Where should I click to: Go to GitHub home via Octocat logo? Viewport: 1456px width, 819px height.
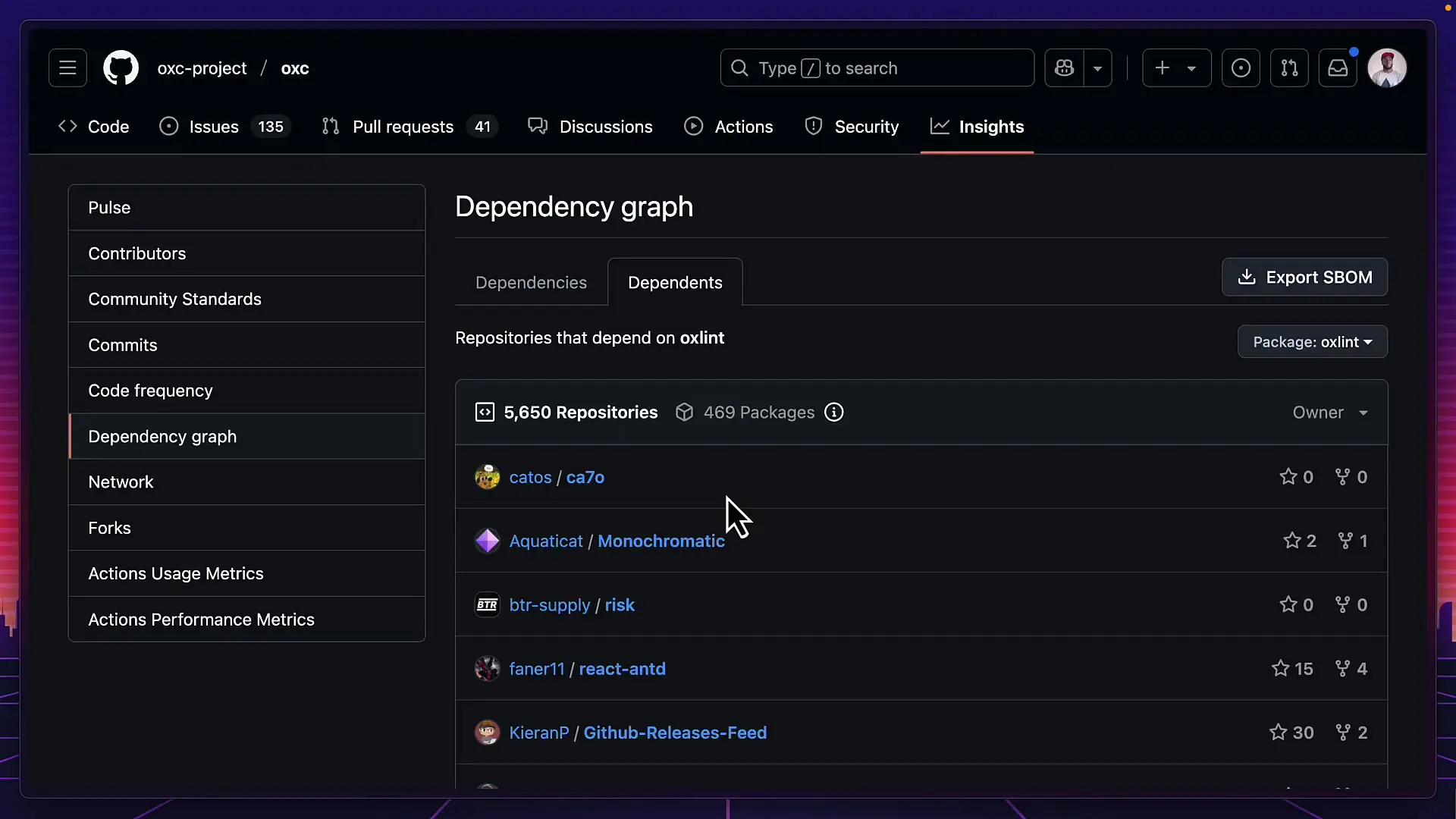click(x=121, y=68)
